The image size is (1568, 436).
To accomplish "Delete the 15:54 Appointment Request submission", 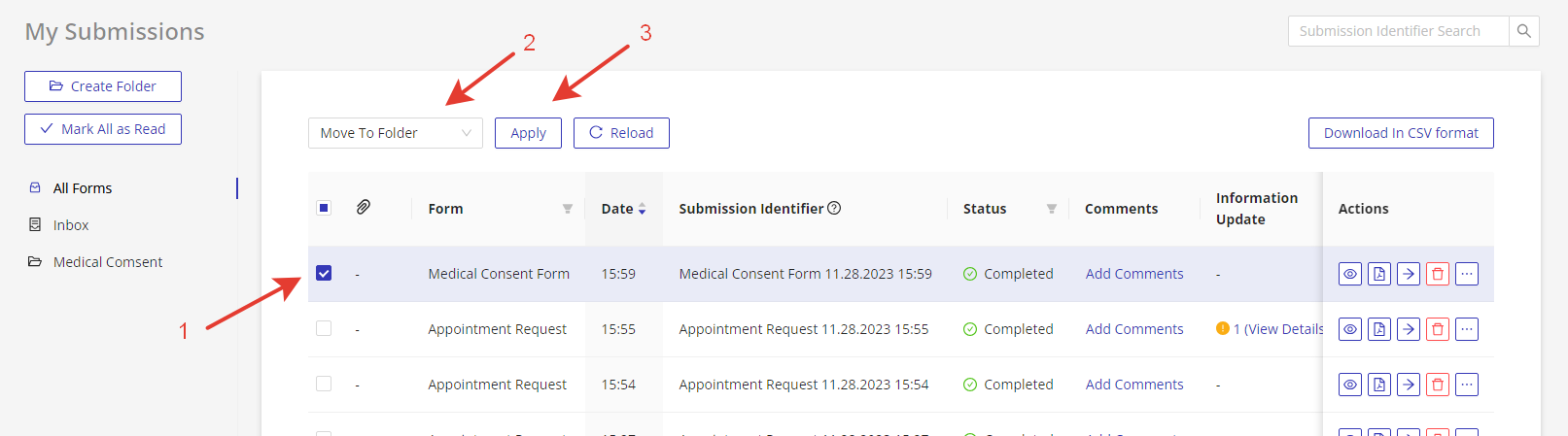I will [1438, 385].
